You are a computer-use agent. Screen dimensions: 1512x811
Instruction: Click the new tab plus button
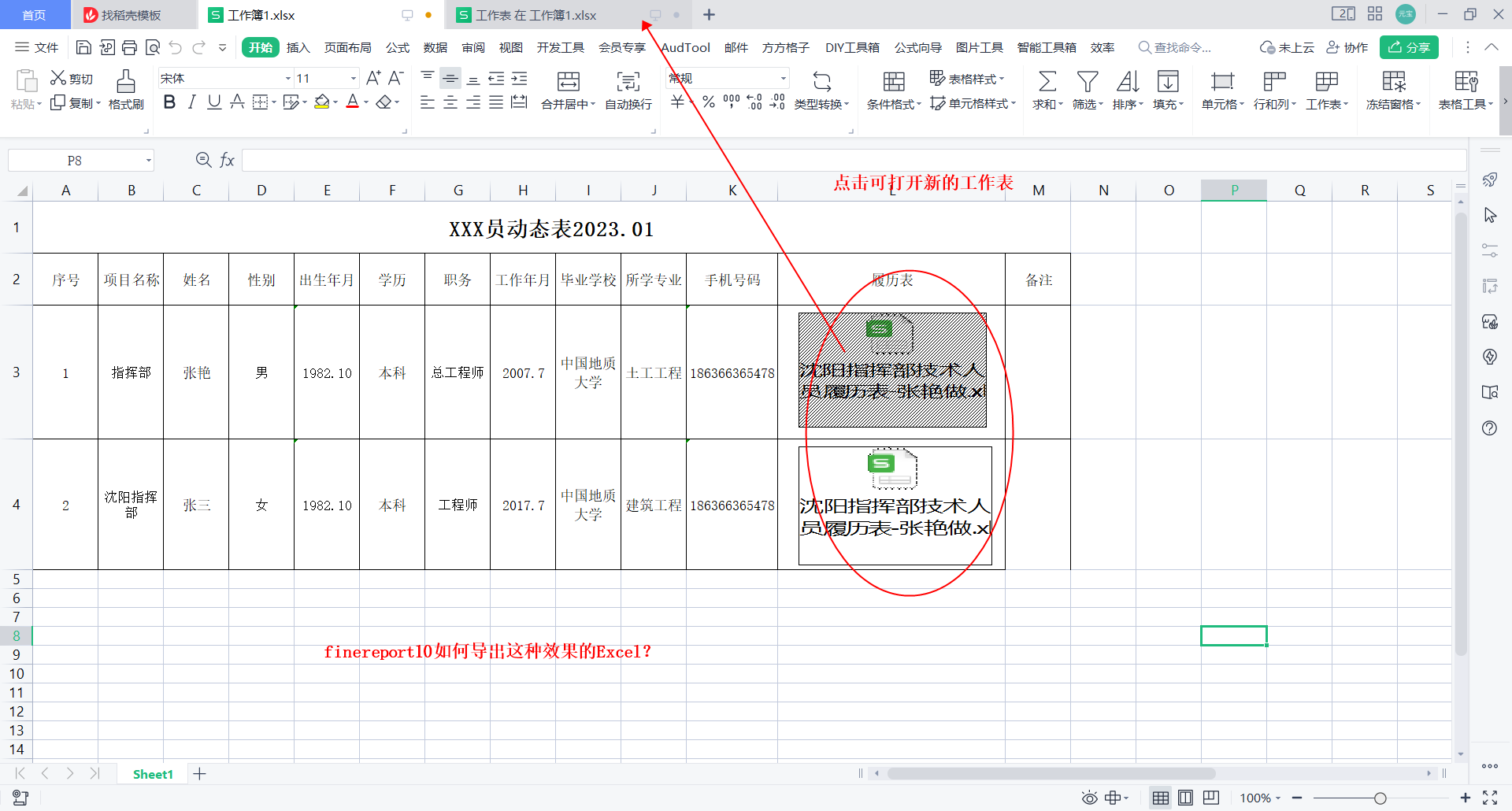(x=710, y=15)
